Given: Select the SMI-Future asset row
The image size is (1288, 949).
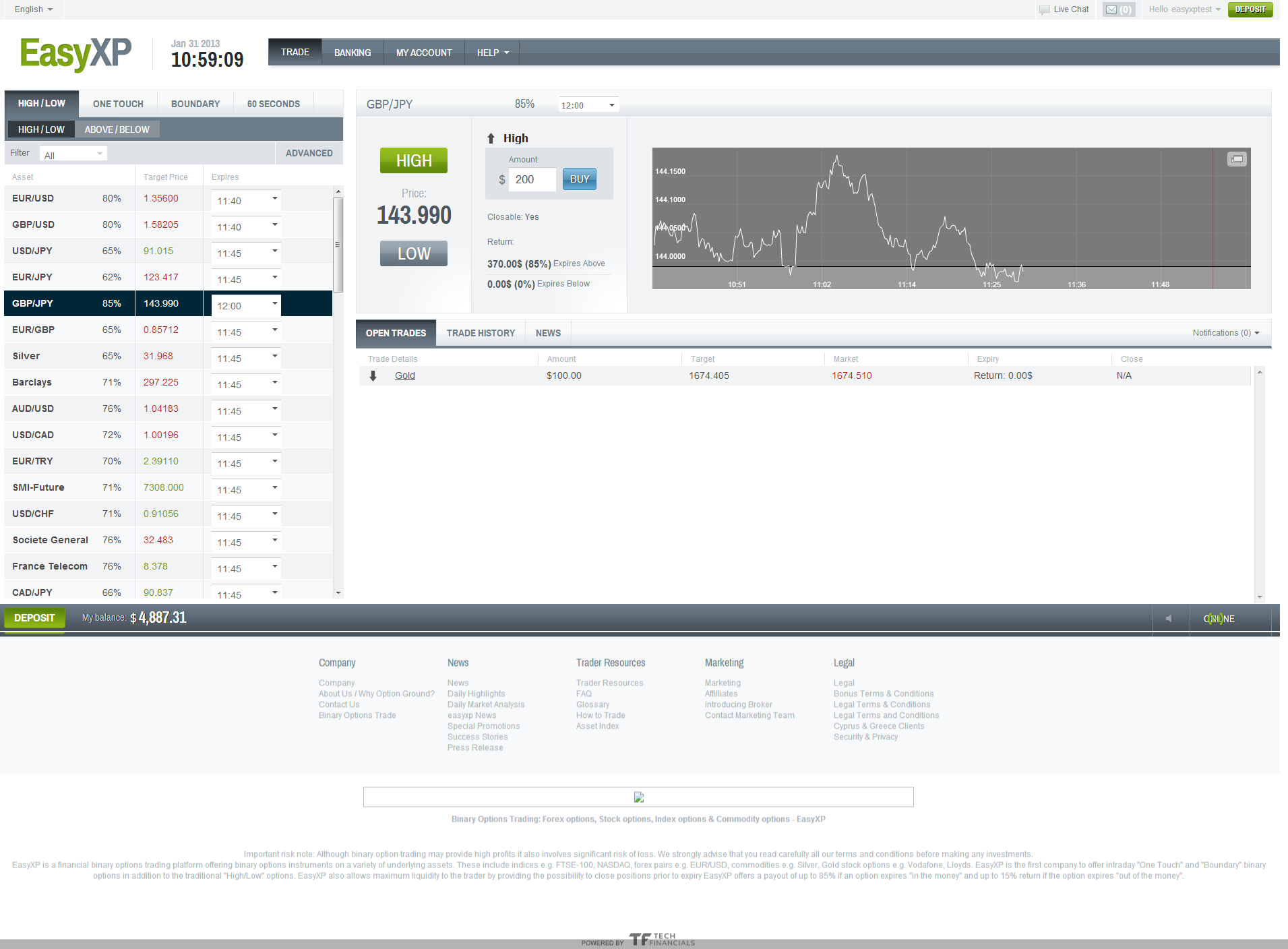Looking at the screenshot, I should (x=168, y=487).
